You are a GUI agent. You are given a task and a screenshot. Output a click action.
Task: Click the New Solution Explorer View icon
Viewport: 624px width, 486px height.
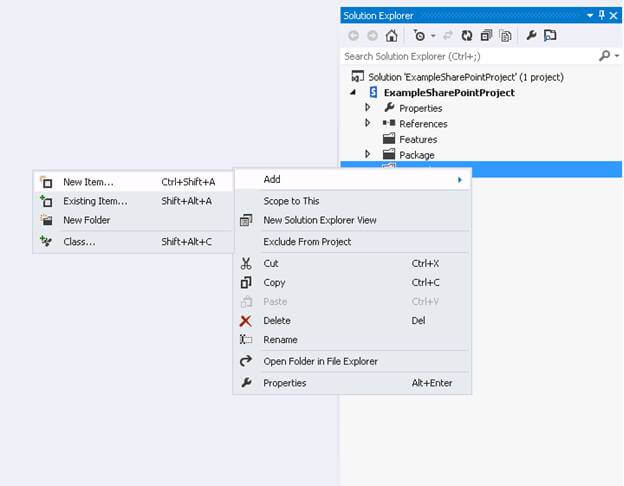tap(246, 220)
